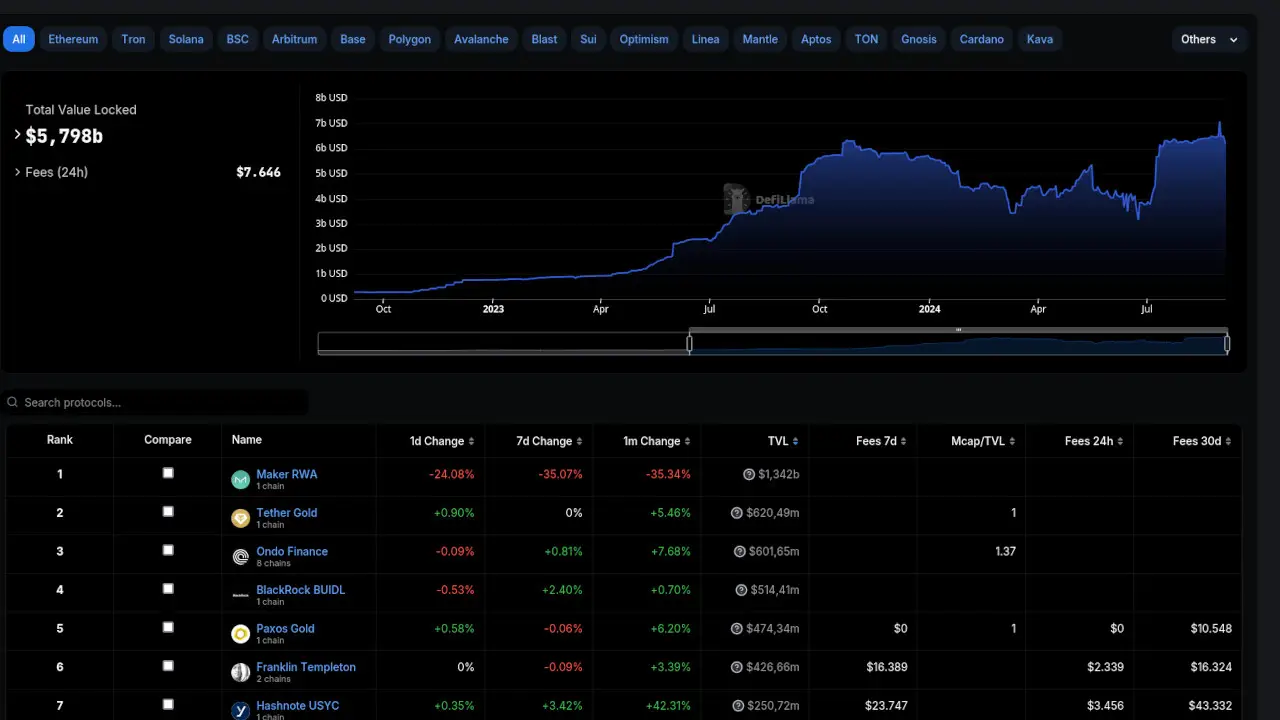The width and height of the screenshot is (1280, 720).
Task: Filter by Sui chain
Action: [x=588, y=39]
